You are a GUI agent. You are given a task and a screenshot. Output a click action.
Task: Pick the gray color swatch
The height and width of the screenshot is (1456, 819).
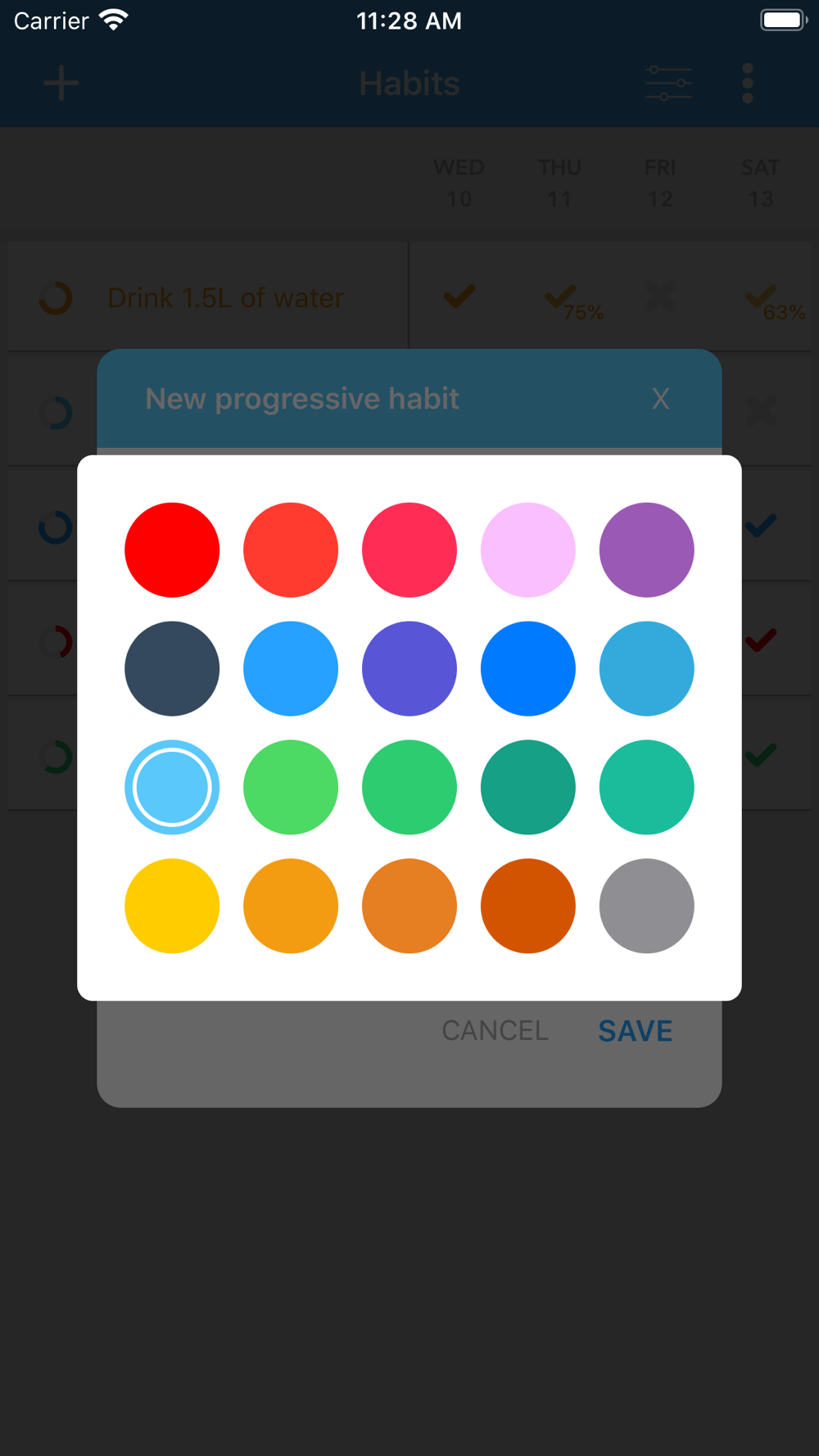[647, 906]
